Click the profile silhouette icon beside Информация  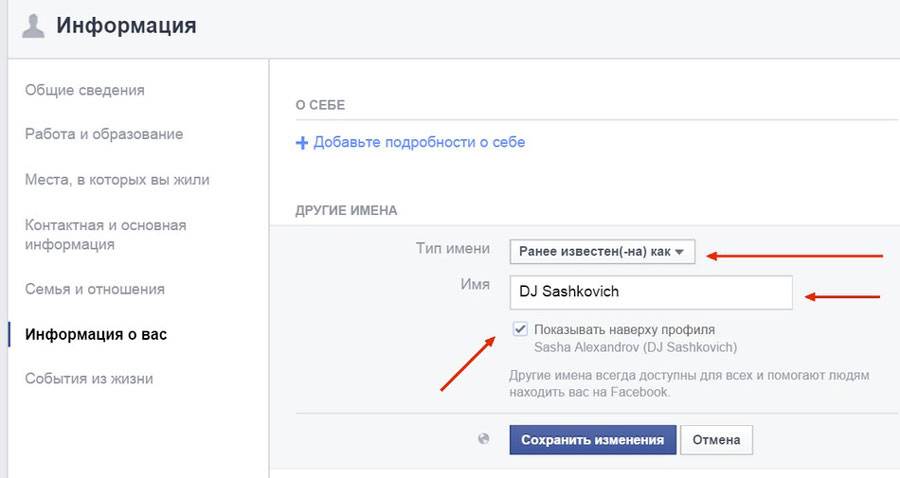(33, 27)
